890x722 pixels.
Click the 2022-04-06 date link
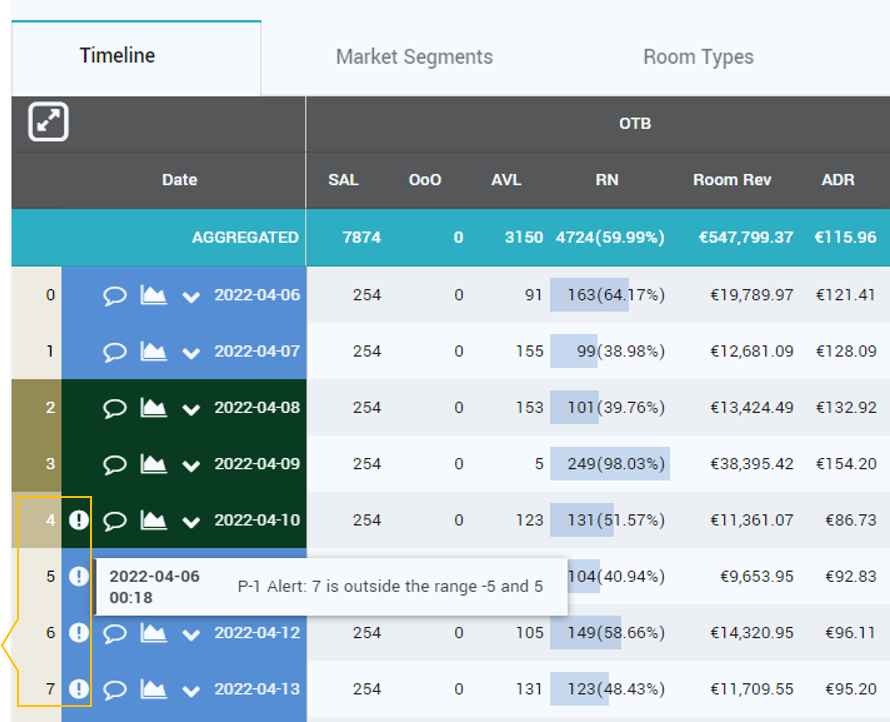click(257, 295)
